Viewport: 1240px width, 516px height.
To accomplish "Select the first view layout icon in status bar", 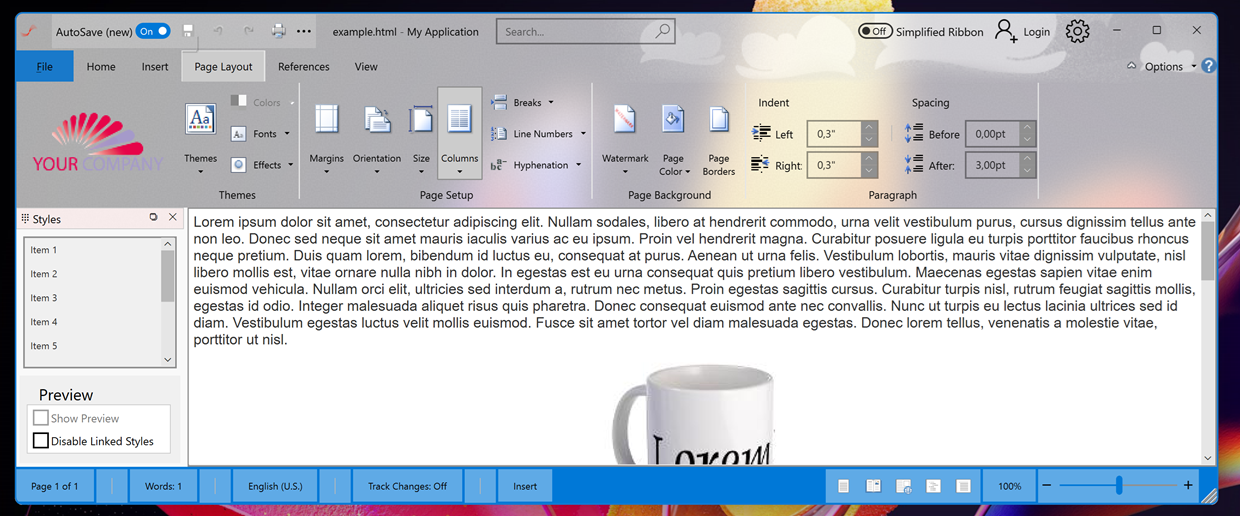I will pos(843,486).
